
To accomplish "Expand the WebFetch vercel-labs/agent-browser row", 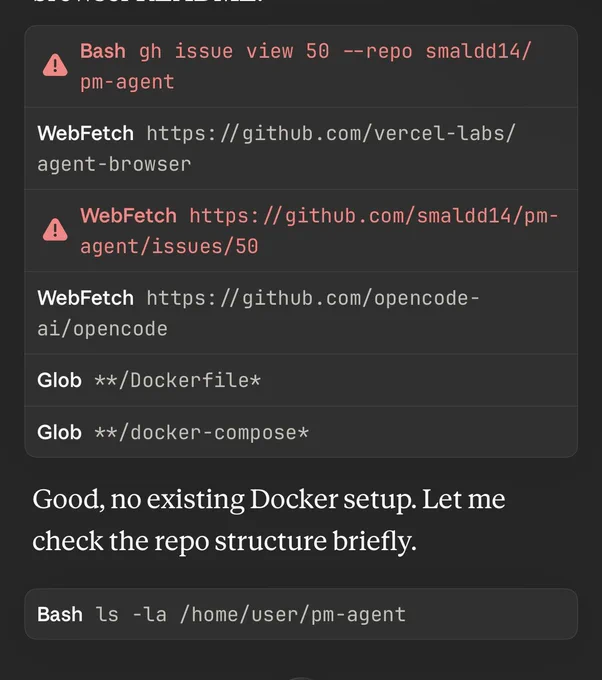I will click(301, 148).
